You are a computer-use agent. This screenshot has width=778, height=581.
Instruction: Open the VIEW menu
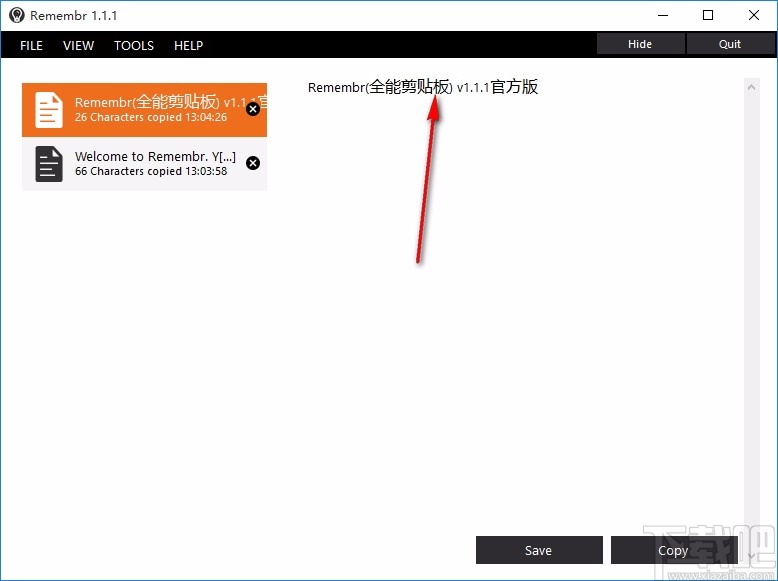(x=78, y=46)
